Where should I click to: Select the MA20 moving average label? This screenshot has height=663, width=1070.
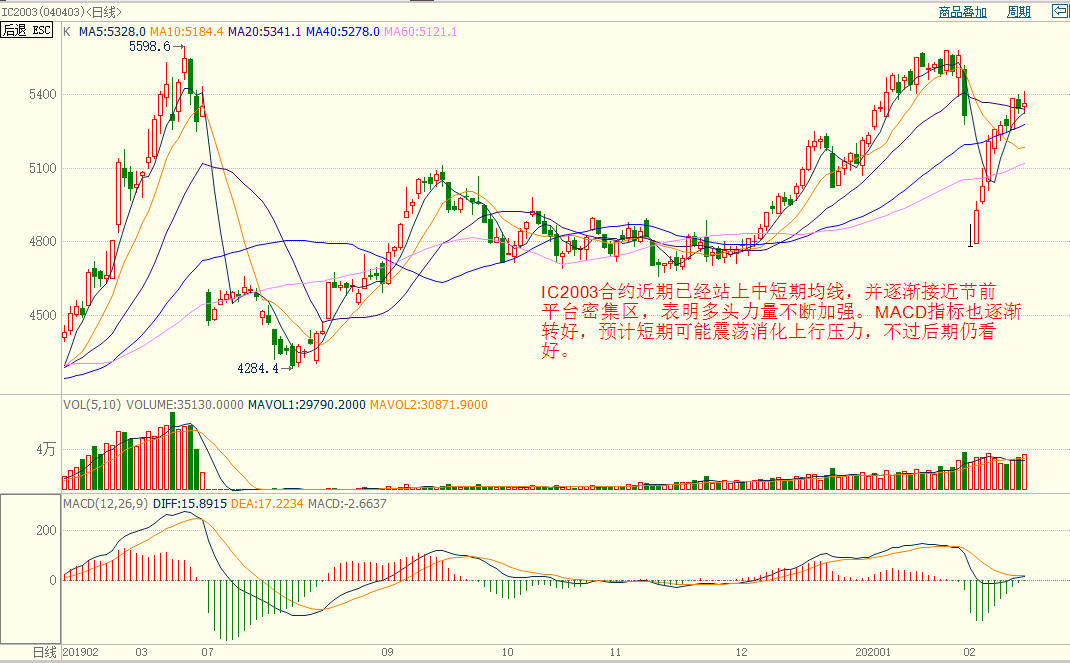tap(264, 32)
